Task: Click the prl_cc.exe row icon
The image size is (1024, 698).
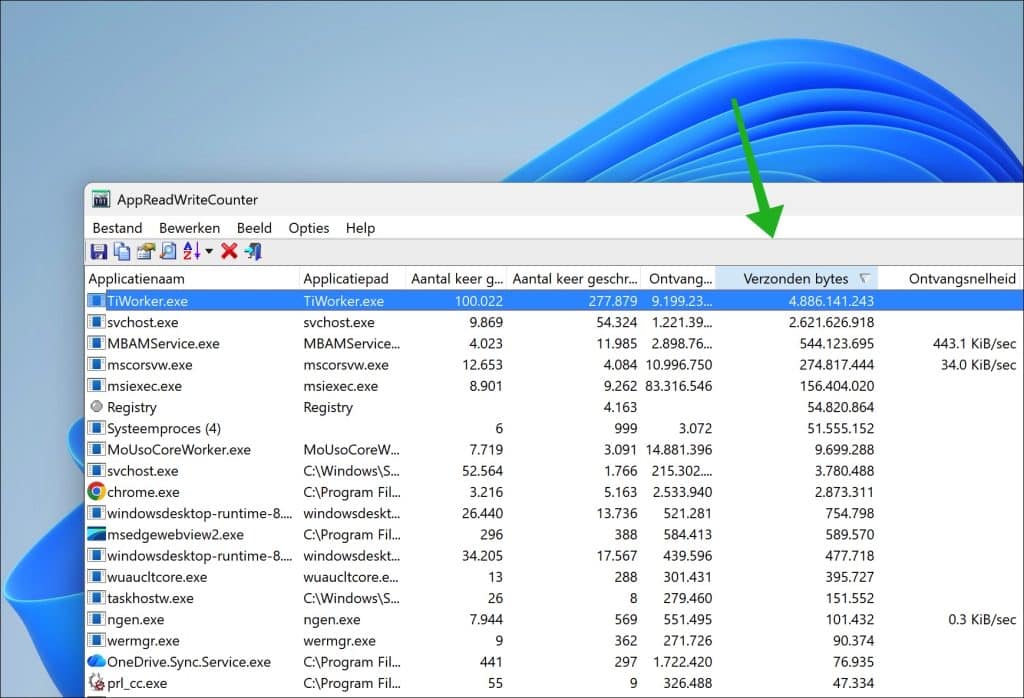Action: [96, 682]
